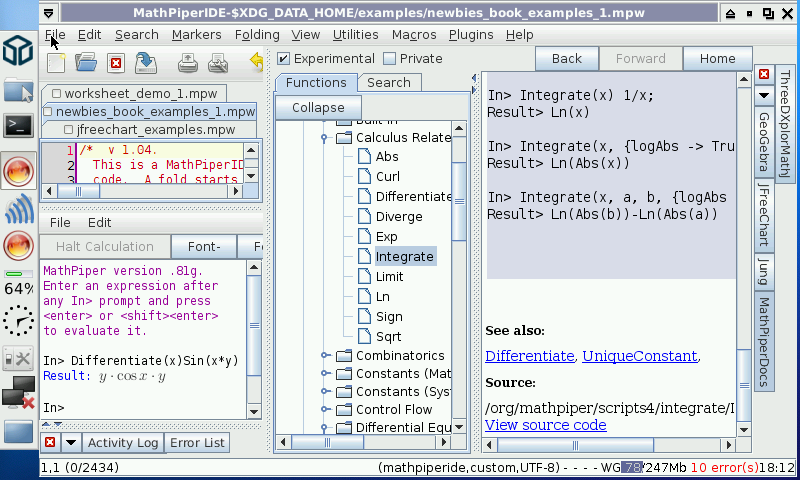The height and width of the screenshot is (480, 800).
Task: Click the wireless signal icon in side panel
Action: click(x=19, y=209)
